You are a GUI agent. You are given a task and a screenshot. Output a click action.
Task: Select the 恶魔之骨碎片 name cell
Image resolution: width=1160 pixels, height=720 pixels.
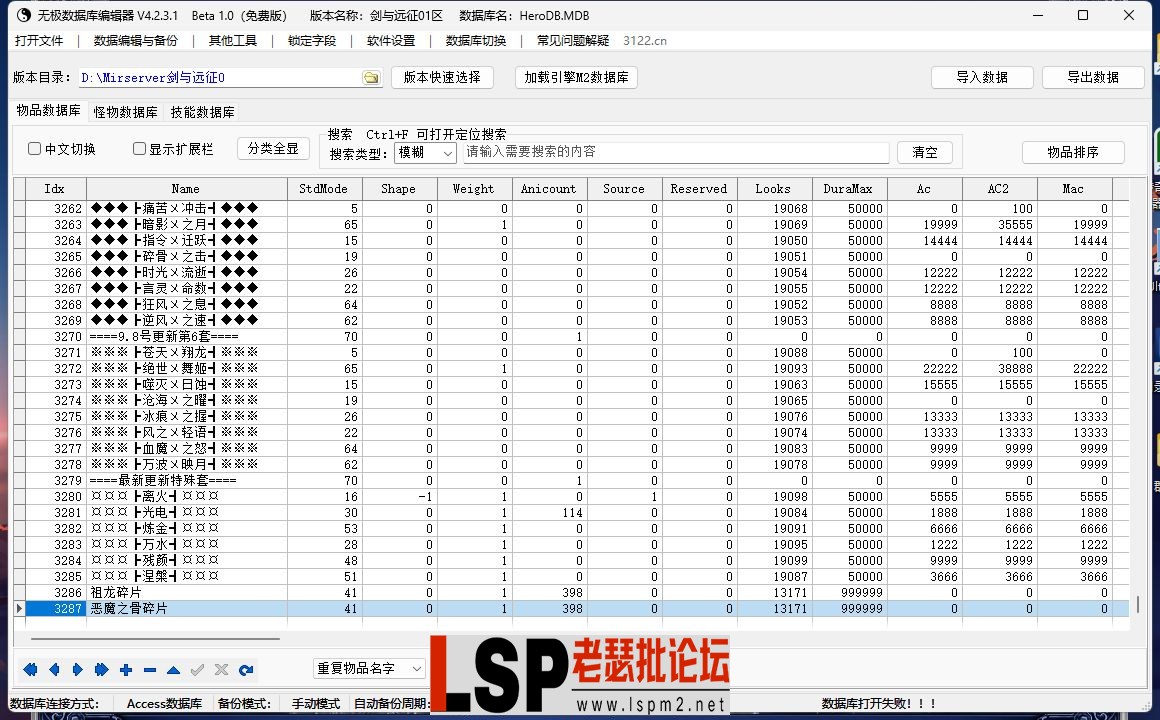[x=186, y=608]
